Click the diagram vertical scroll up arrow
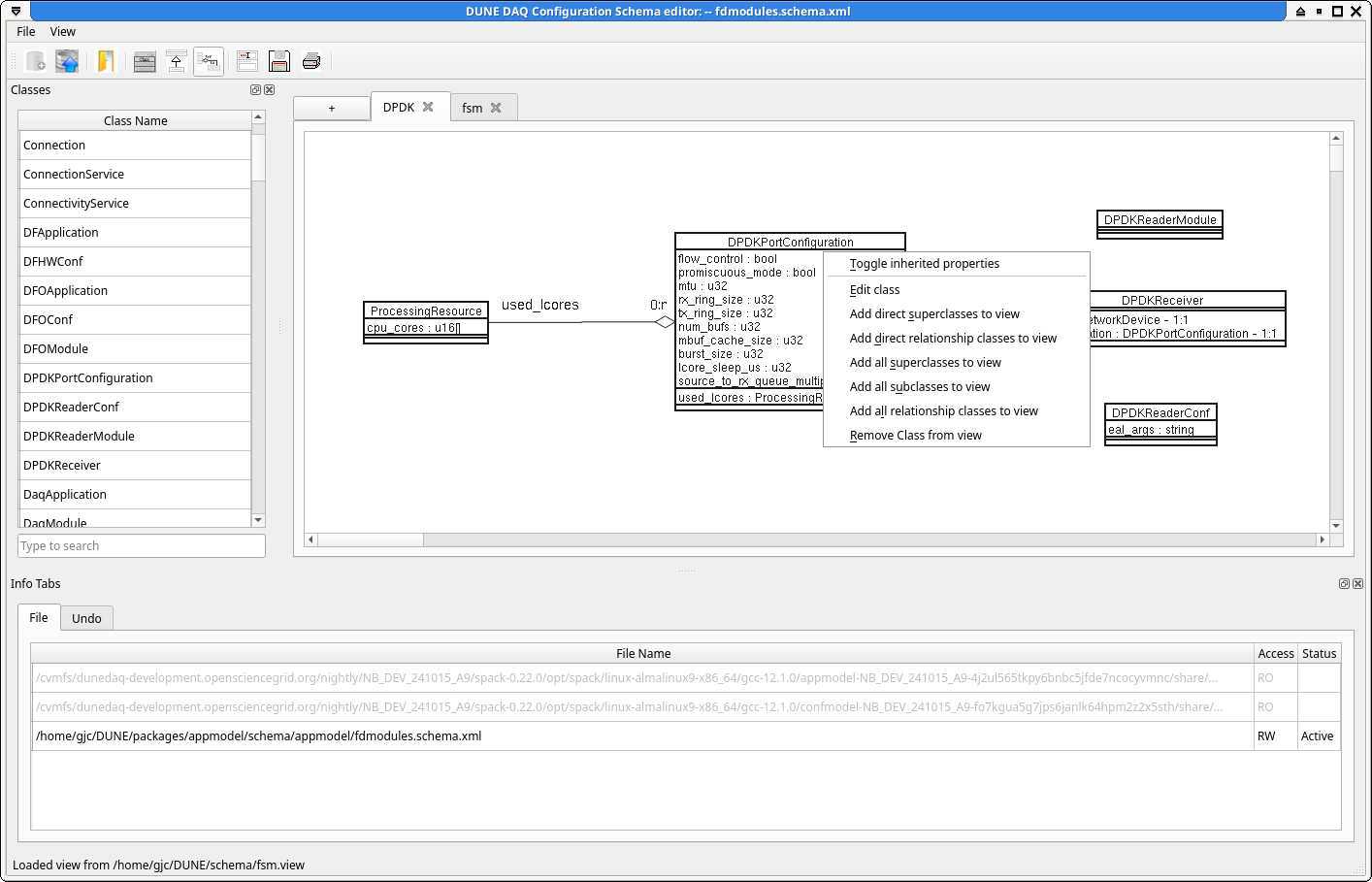This screenshot has height=882, width=1372. pyautogui.click(x=1336, y=139)
